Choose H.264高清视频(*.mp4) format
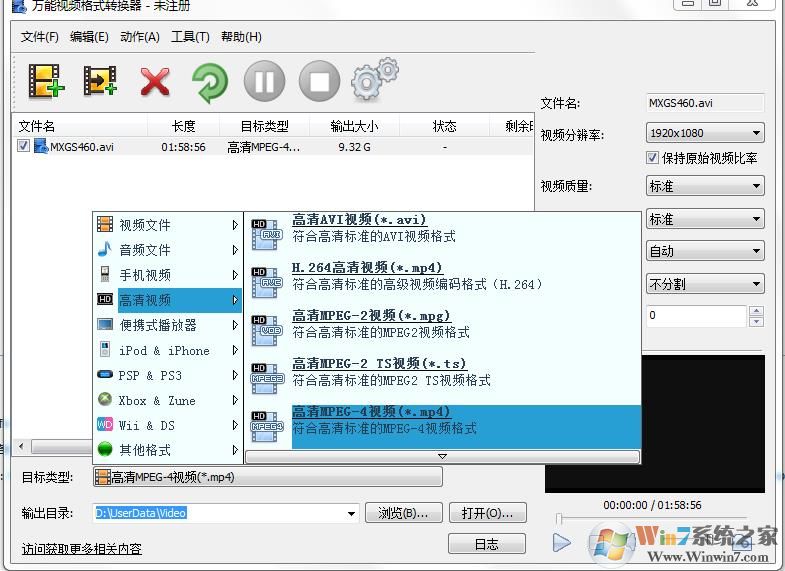785x571 pixels. (x=367, y=268)
